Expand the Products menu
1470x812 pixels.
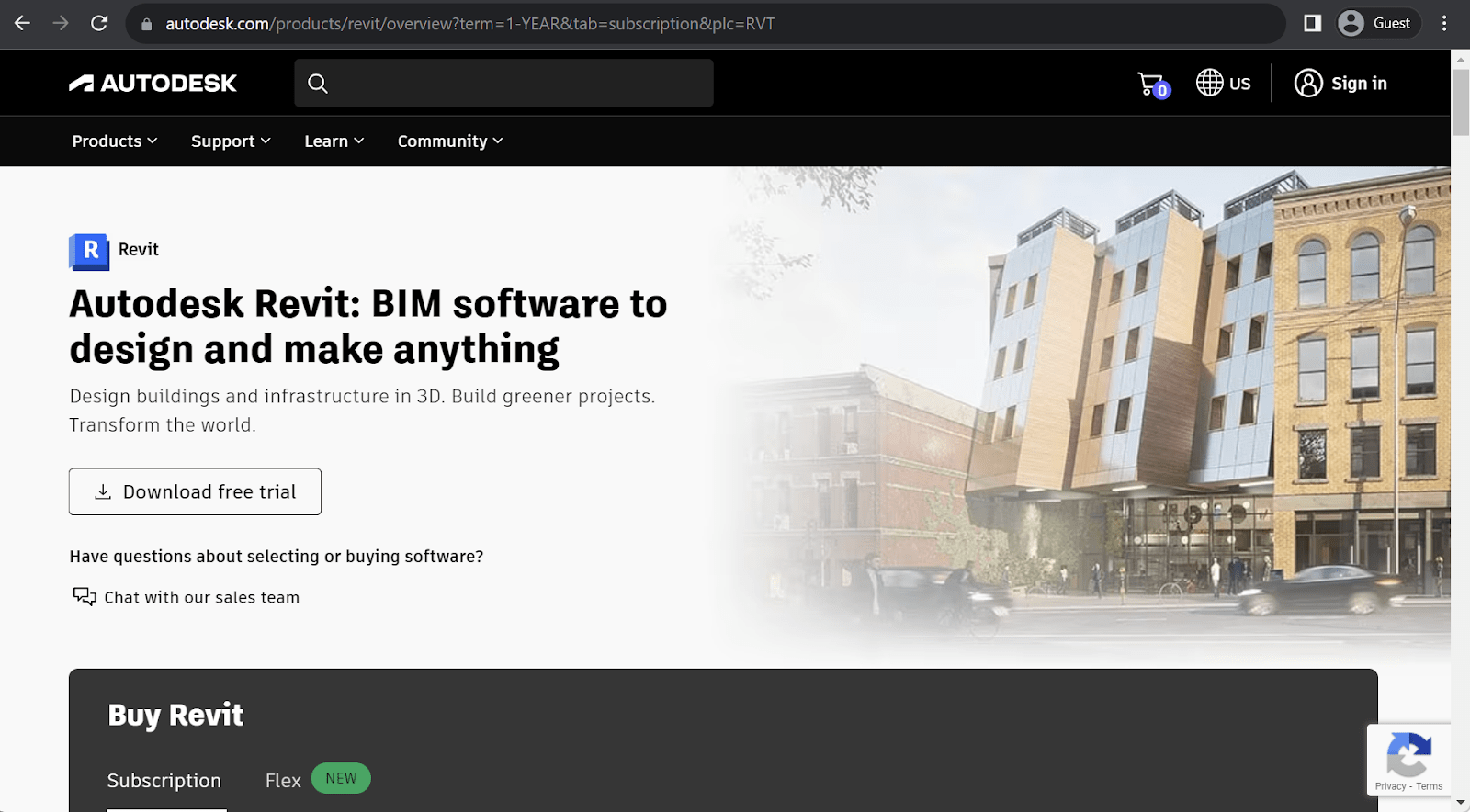(115, 141)
